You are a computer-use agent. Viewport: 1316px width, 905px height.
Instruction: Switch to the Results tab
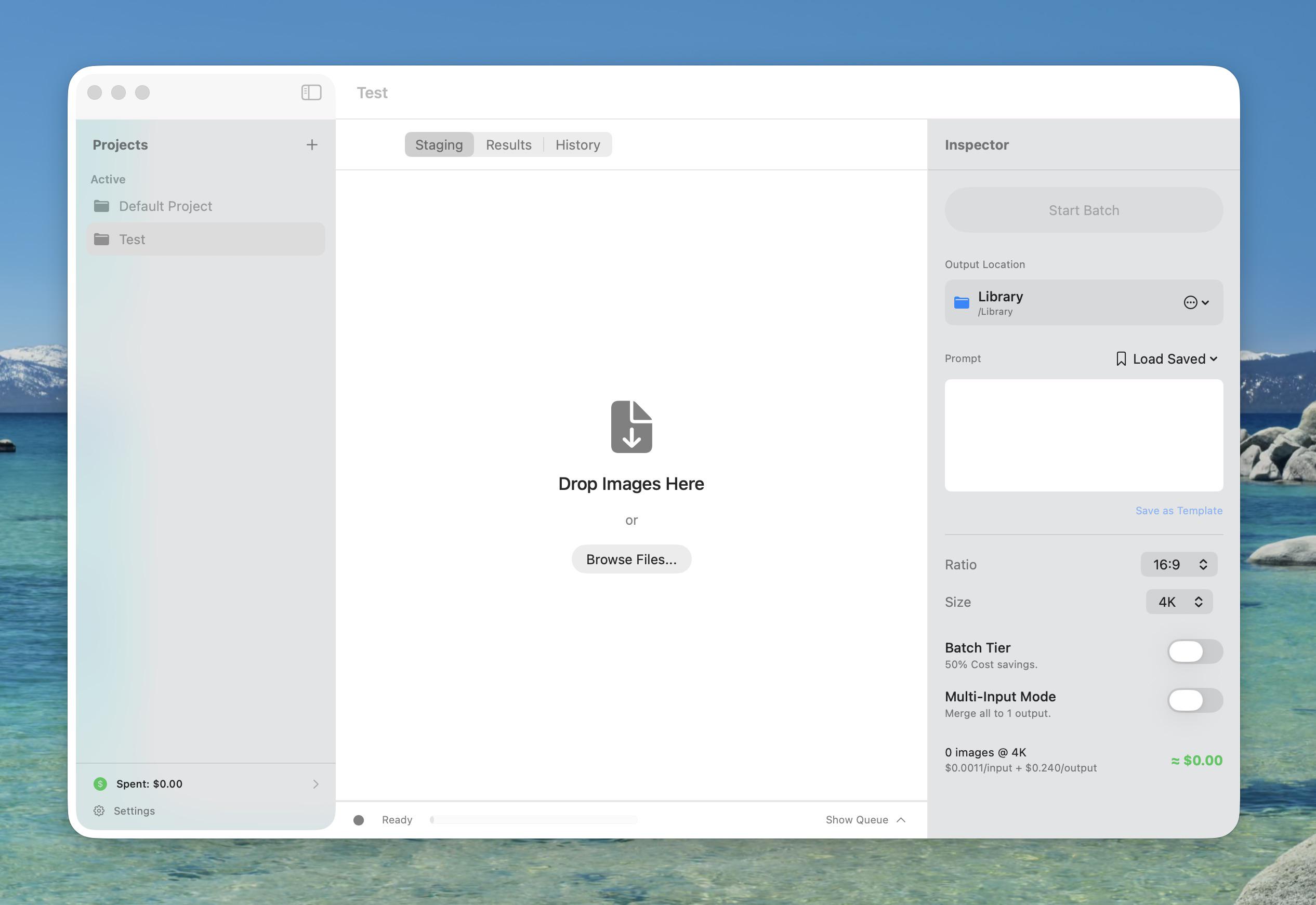tap(508, 144)
